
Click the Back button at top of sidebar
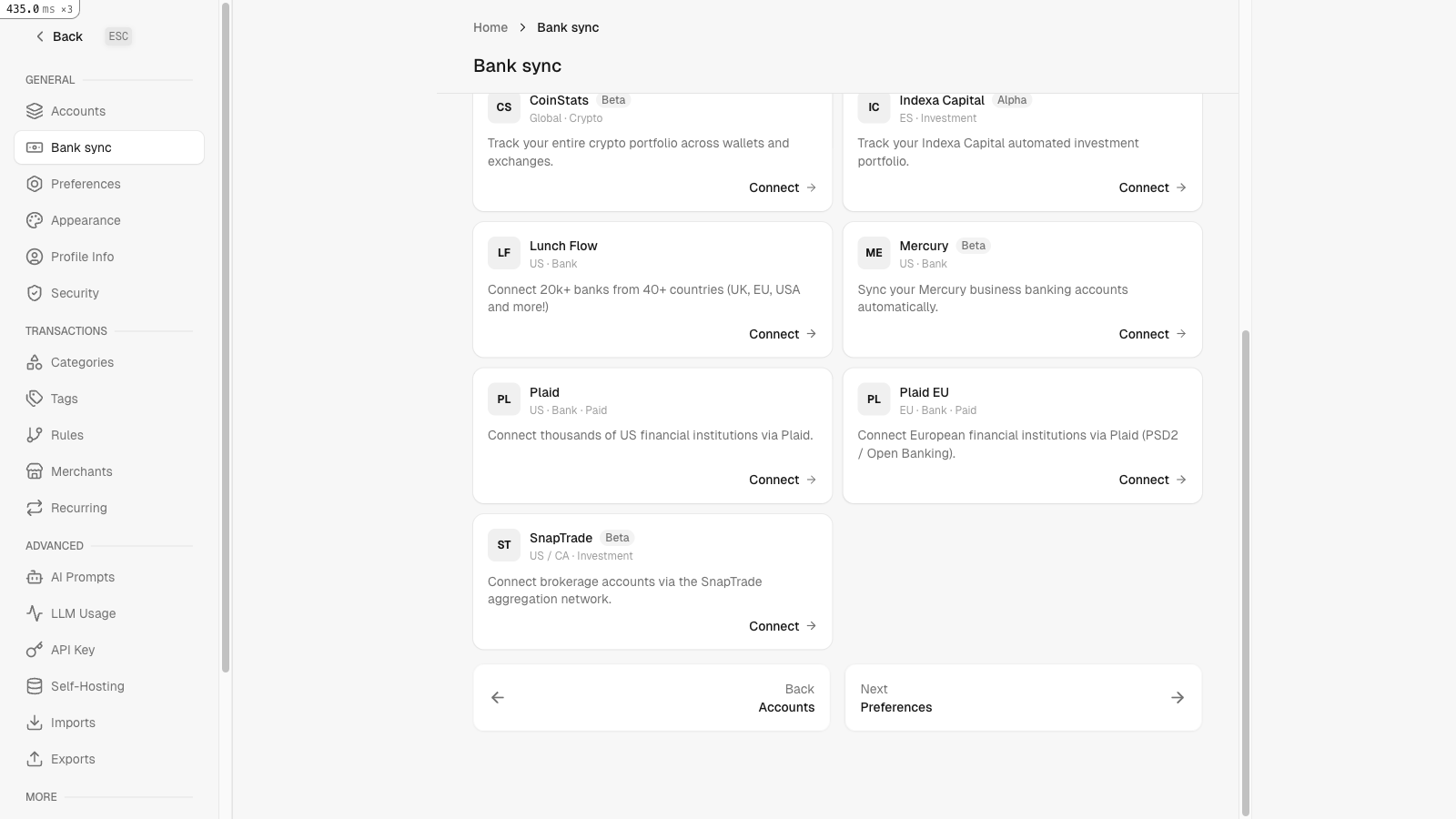pyautogui.click(x=59, y=36)
